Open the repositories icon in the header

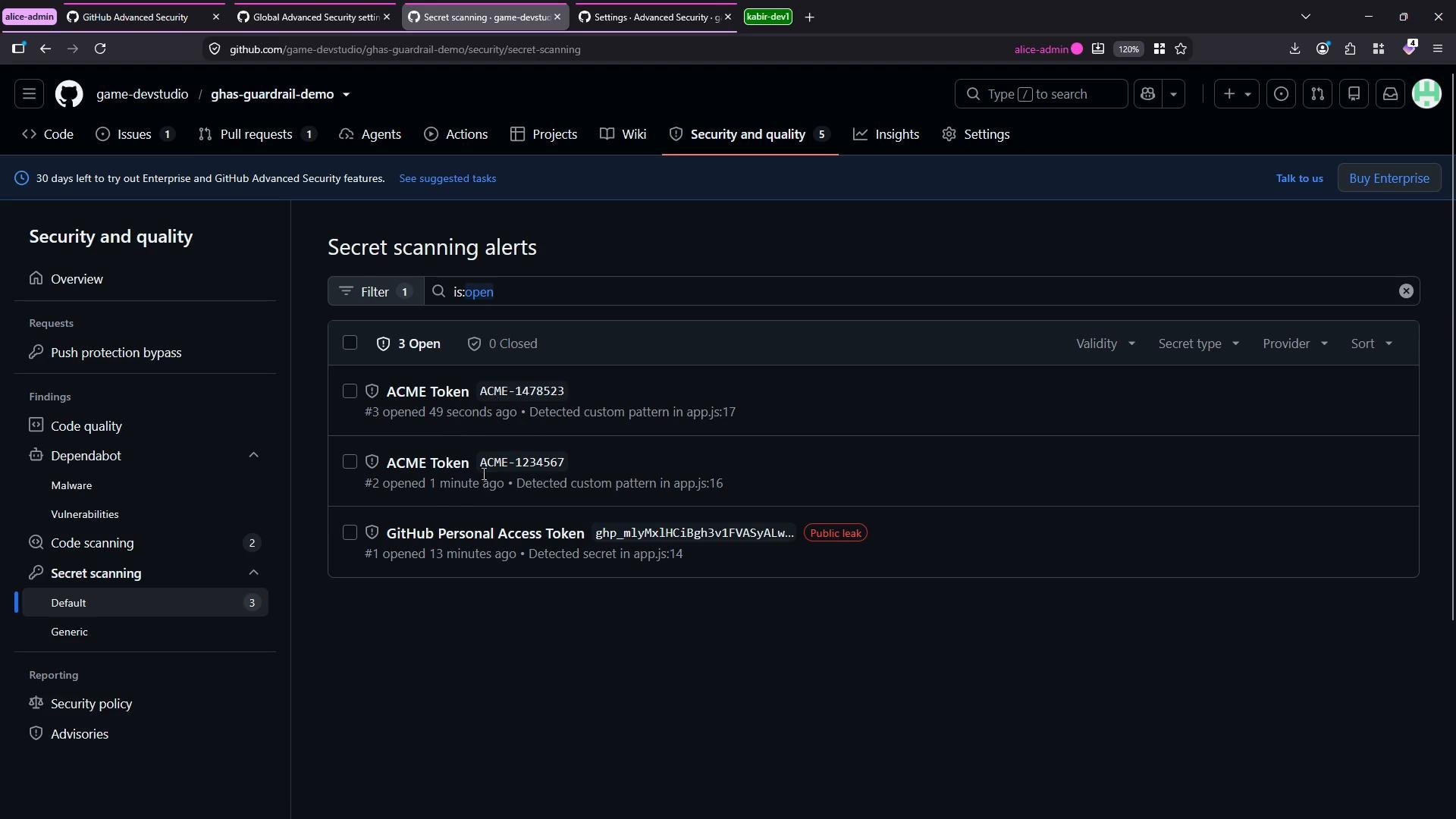[x=1354, y=94]
